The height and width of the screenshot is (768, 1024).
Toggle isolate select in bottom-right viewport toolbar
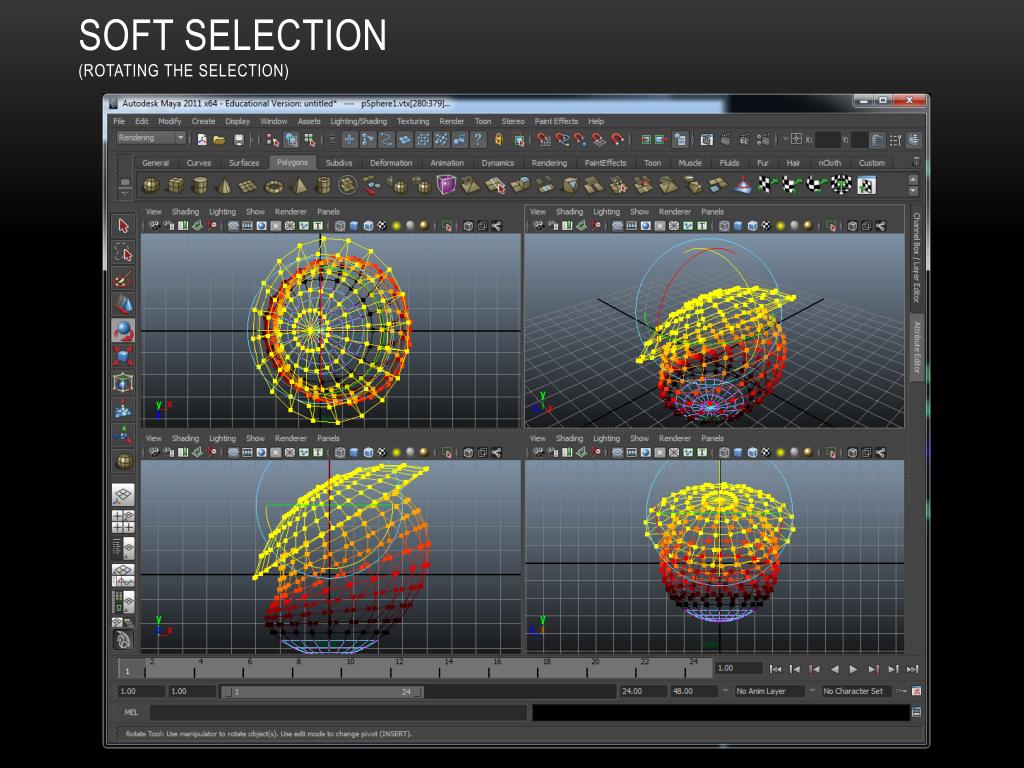coord(831,453)
